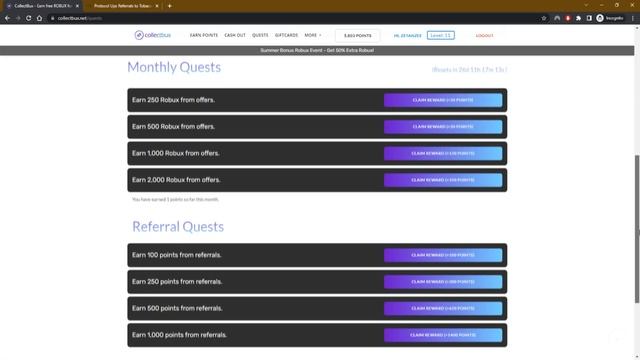Open the Giftcards menu item
This screenshot has width=640, height=360.
[286, 36]
